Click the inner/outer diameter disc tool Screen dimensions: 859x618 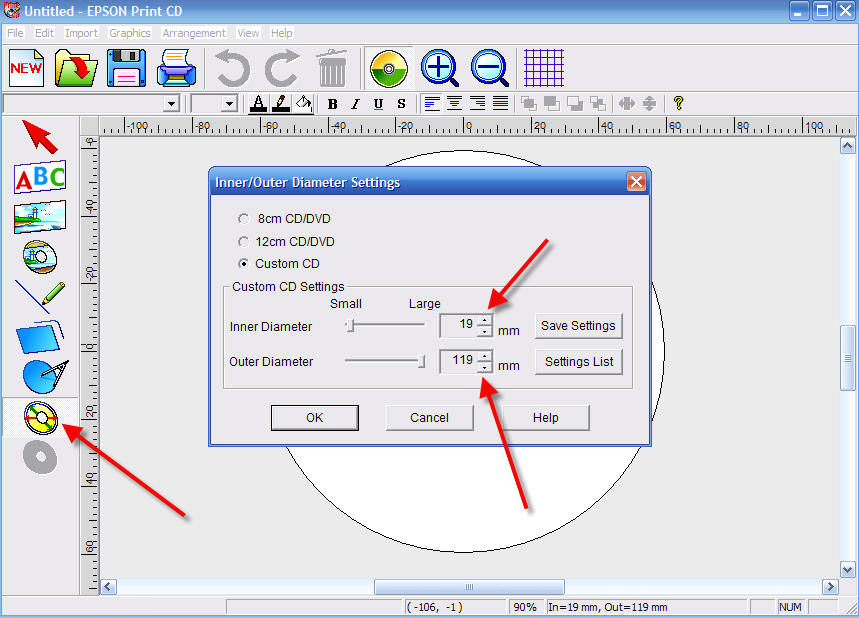pos(41,418)
